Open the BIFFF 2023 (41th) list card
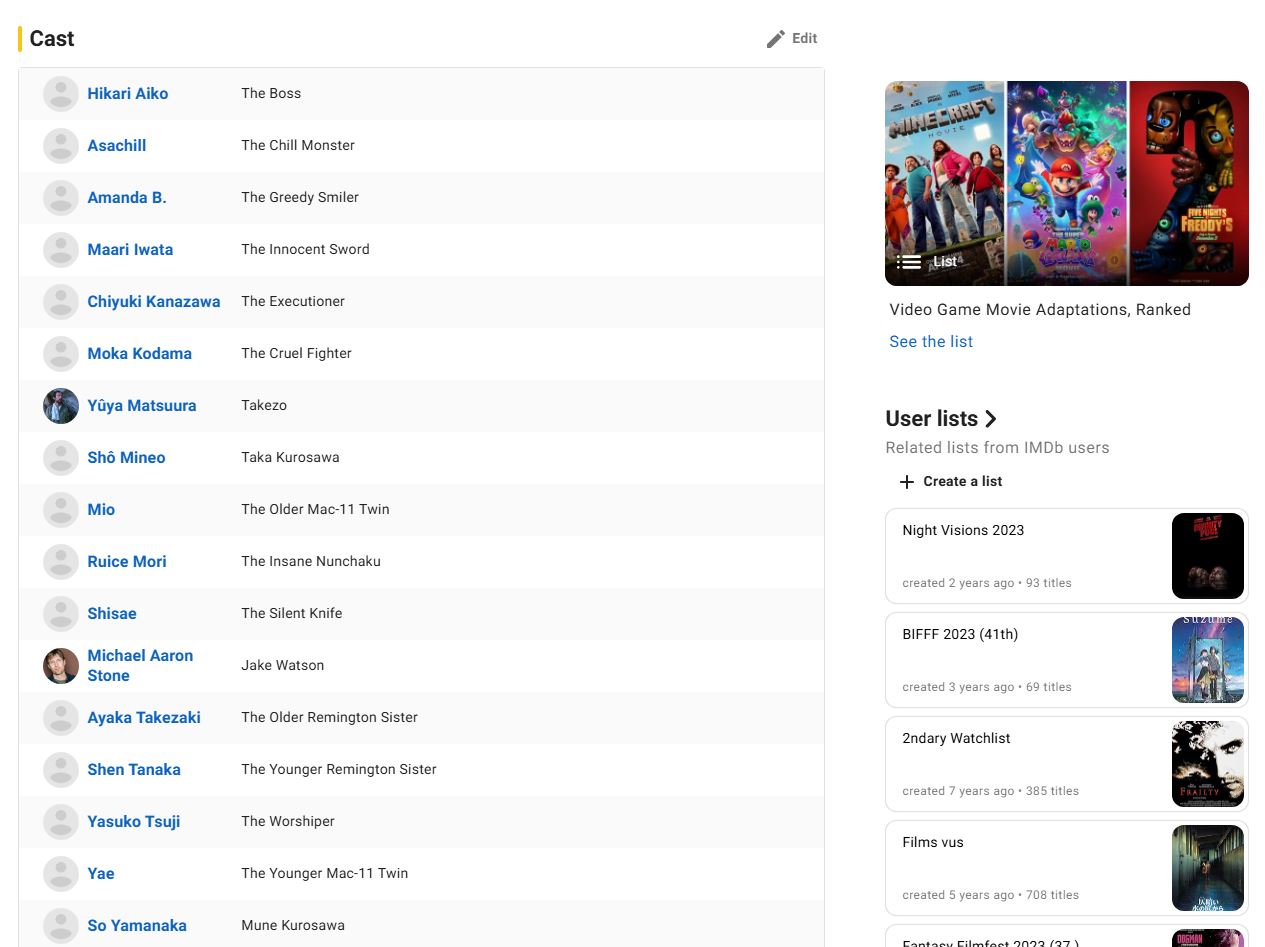The width and height of the screenshot is (1265, 947). tap(1026, 659)
